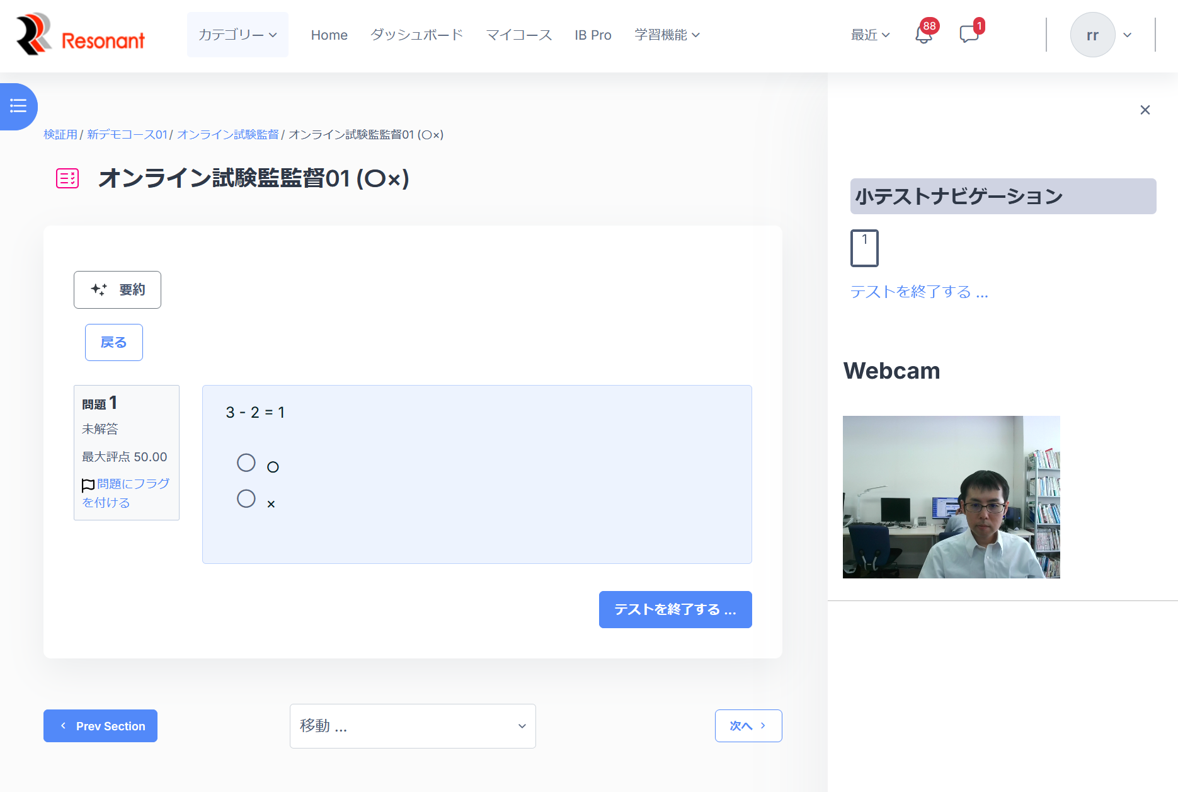Select question 1 box in quiz navigation

pyautogui.click(x=864, y=248)
